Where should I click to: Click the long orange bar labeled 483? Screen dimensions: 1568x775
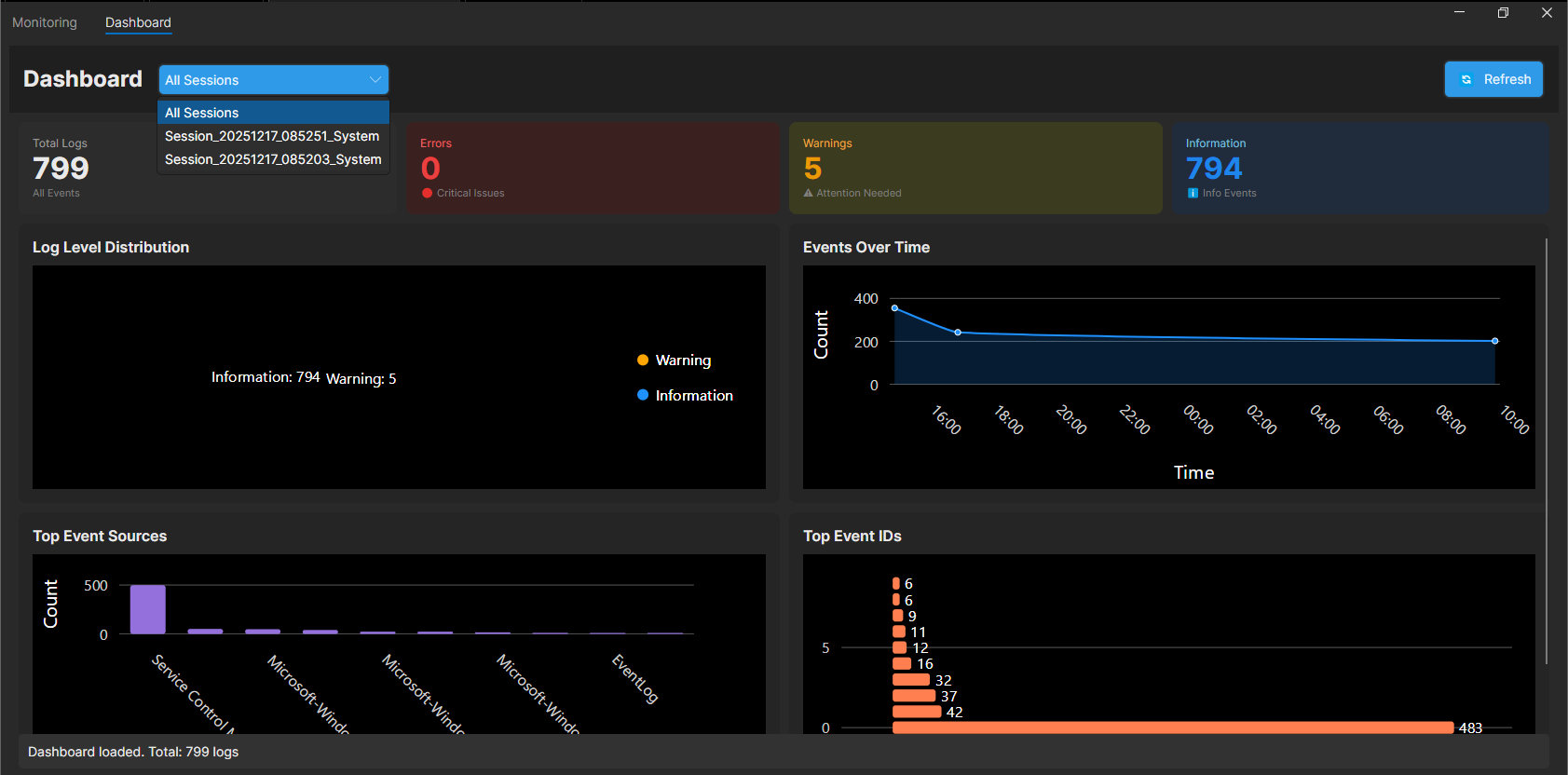1173,727
